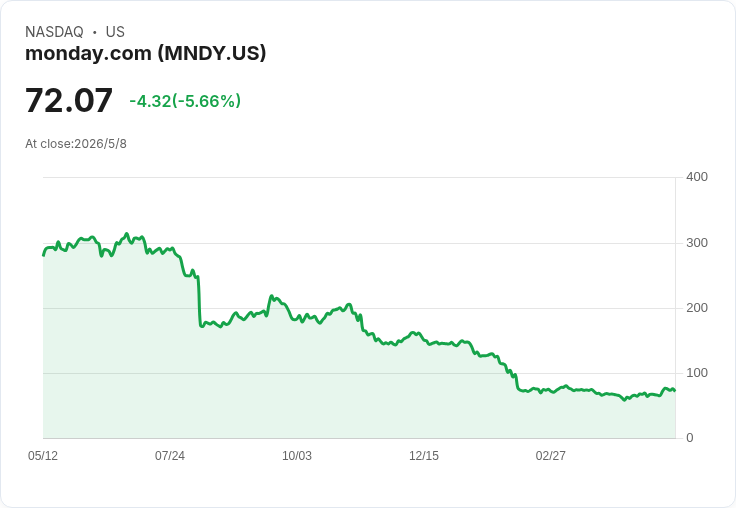
Task: Click the 05/12 date on x-axis
Action: coord(43,455)
